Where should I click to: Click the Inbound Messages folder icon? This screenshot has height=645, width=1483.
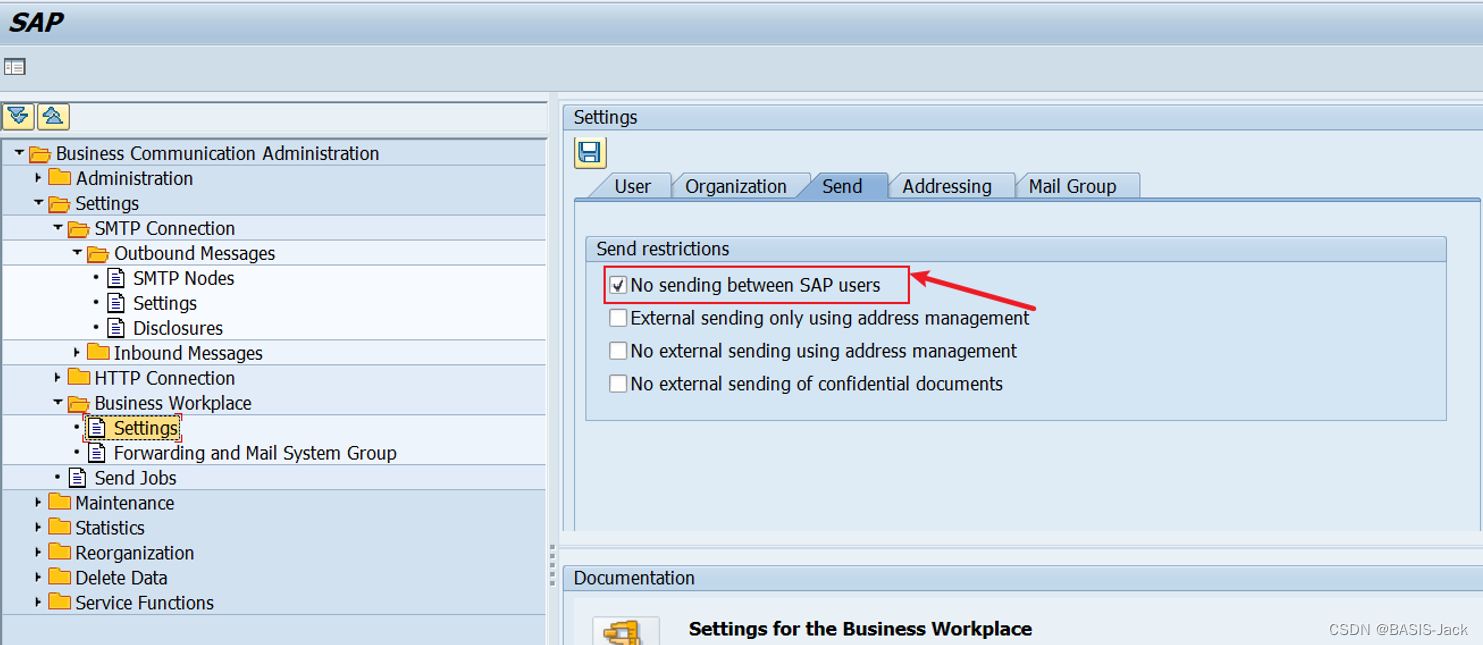coord(98,352)
